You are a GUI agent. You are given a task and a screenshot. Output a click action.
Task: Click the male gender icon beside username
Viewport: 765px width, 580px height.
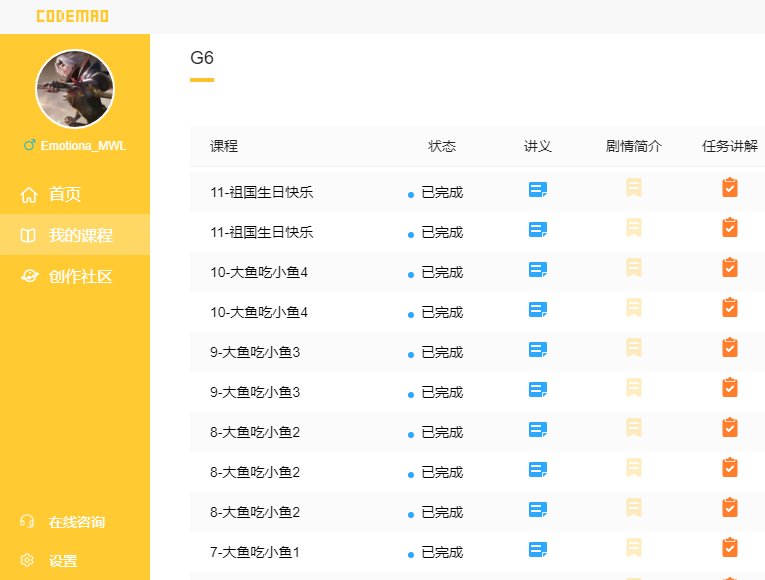click(30, 145)
